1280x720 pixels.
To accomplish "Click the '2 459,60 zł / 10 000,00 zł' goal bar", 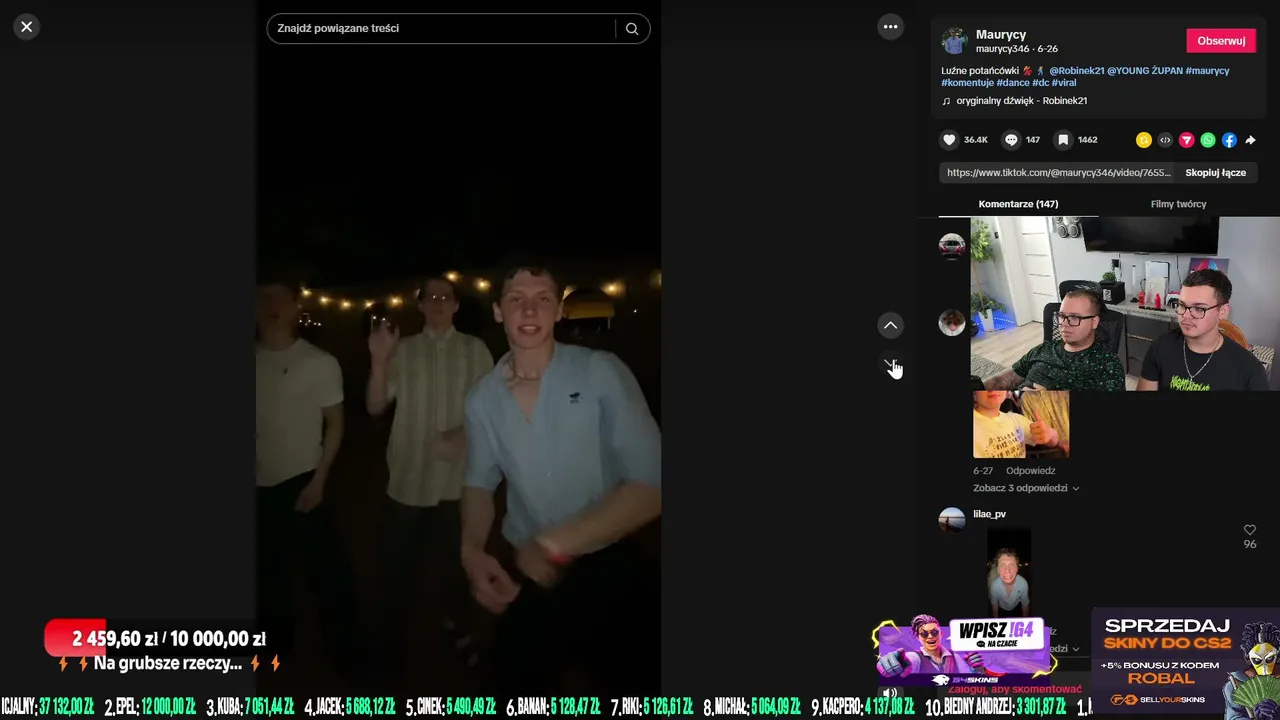I will click(157, 639).
